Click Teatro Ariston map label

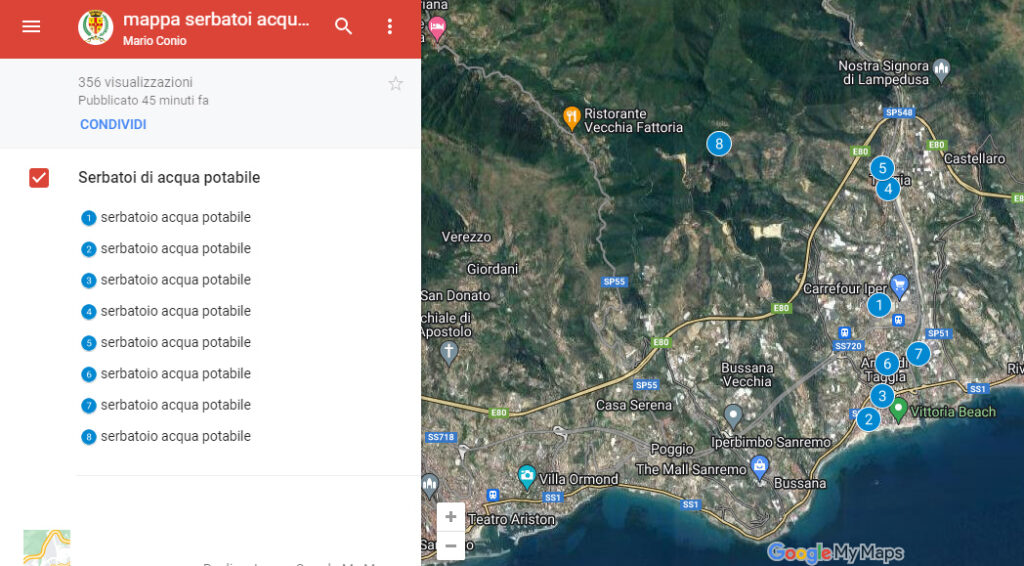pyautogui.click(x=511, y=520)
